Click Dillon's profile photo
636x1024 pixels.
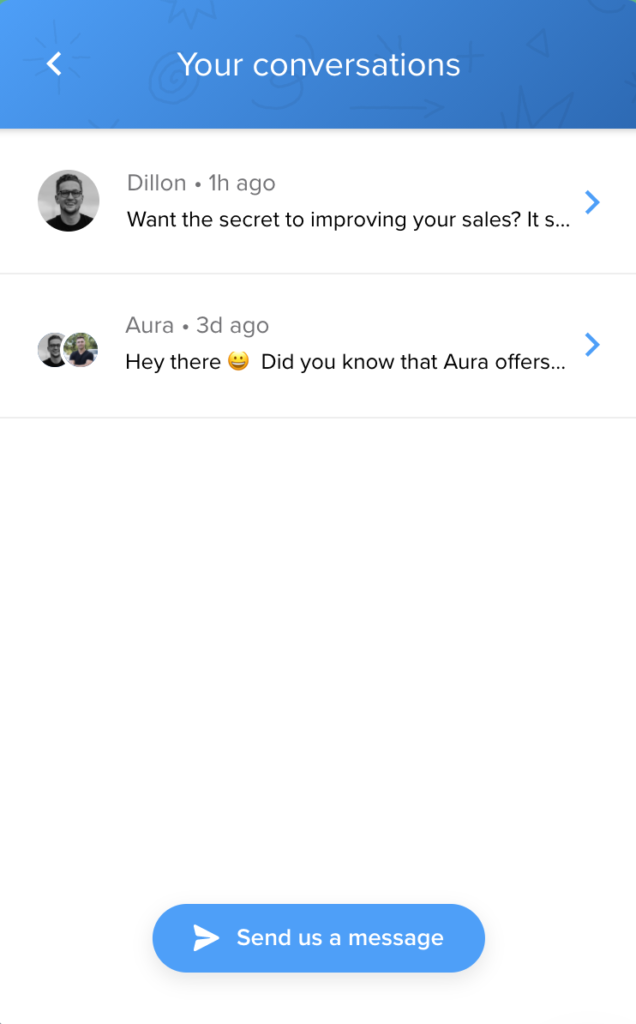pos(68,201)
